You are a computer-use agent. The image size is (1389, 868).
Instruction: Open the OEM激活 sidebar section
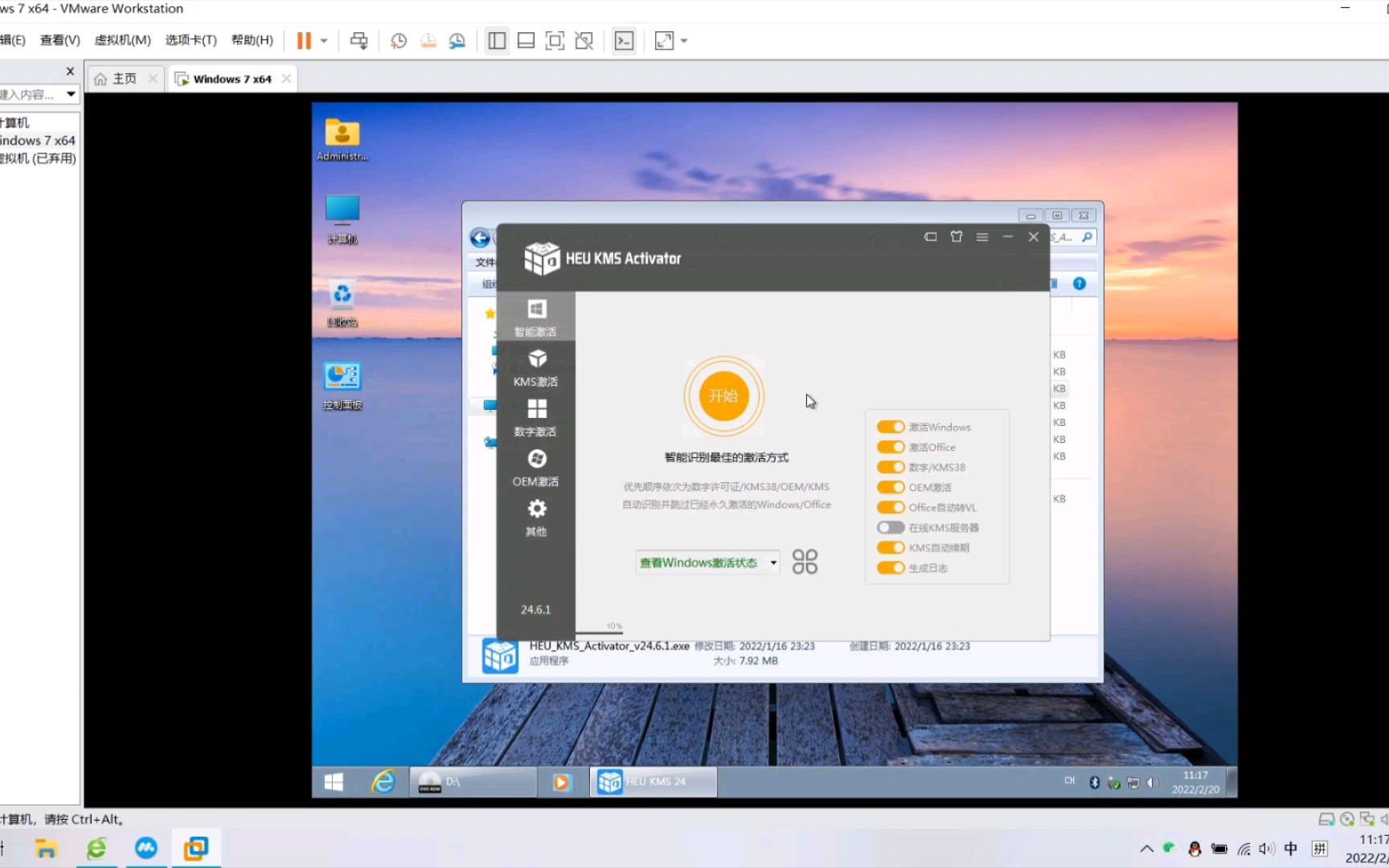[536, 467]
